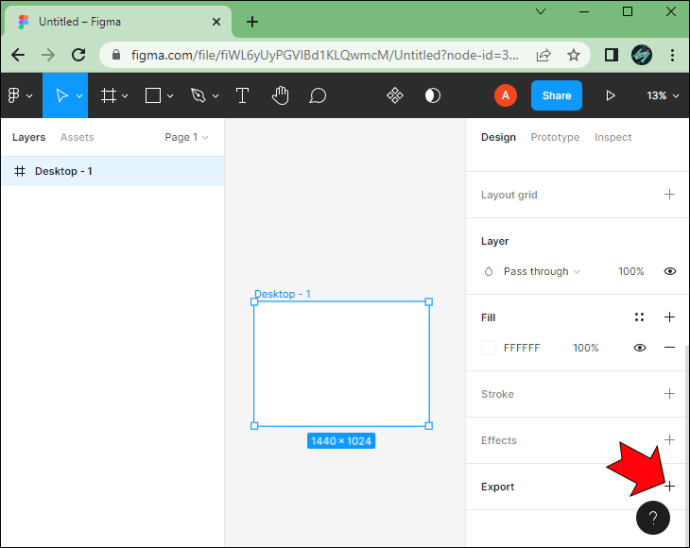The image size is (690, 548).
Task: Click the share page icon in address bar
Action: (543, 55)
